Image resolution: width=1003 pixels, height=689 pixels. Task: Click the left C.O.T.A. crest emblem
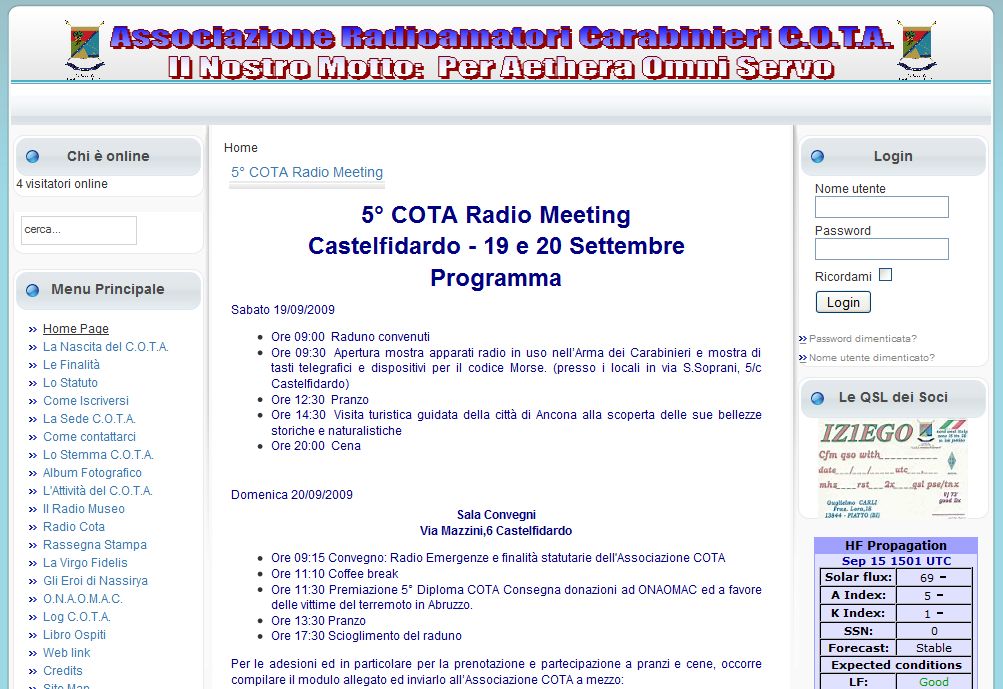coord(84,50)
